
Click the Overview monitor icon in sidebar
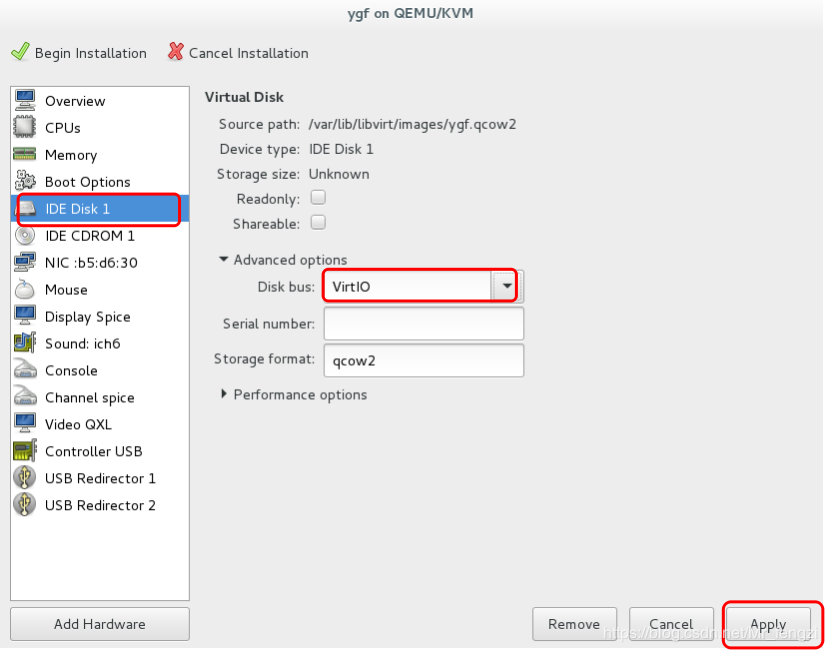[25, 101]
